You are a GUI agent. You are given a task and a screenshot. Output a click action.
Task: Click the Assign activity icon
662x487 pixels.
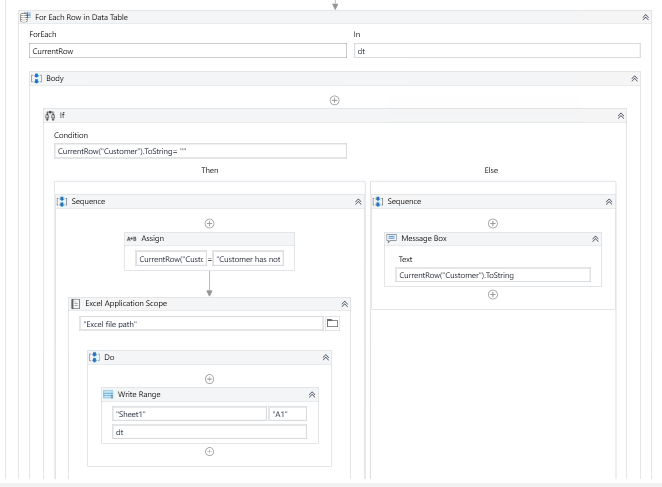coord(131,239)
